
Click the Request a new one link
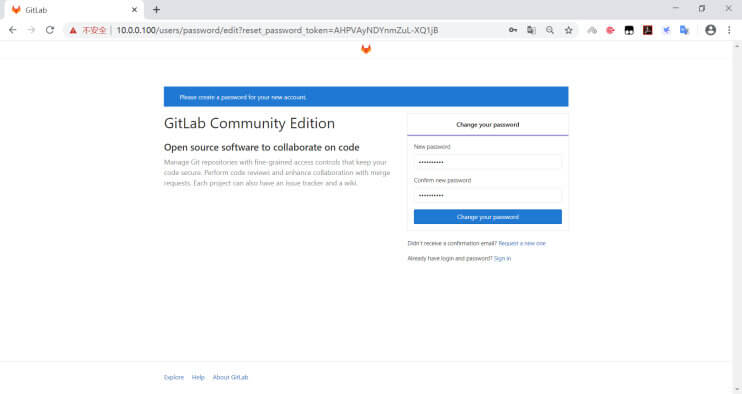[x=522, y=243]
